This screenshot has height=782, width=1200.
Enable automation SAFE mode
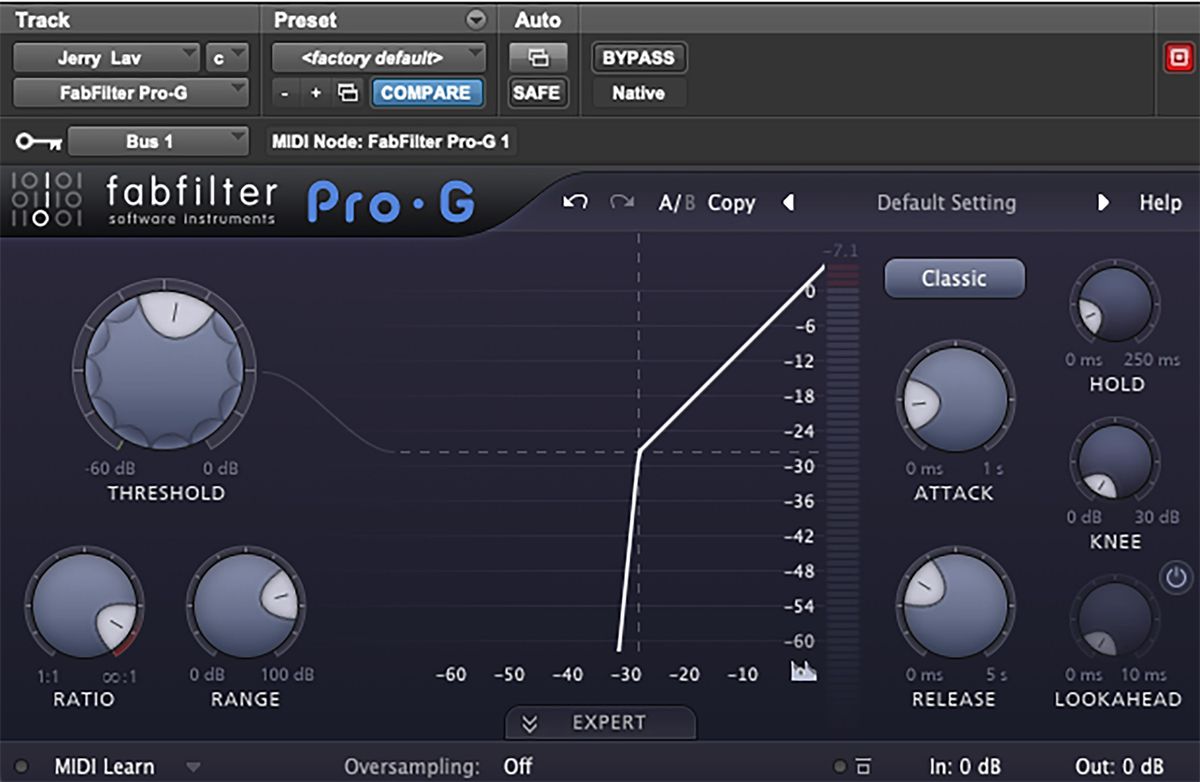tap(538, 93)
